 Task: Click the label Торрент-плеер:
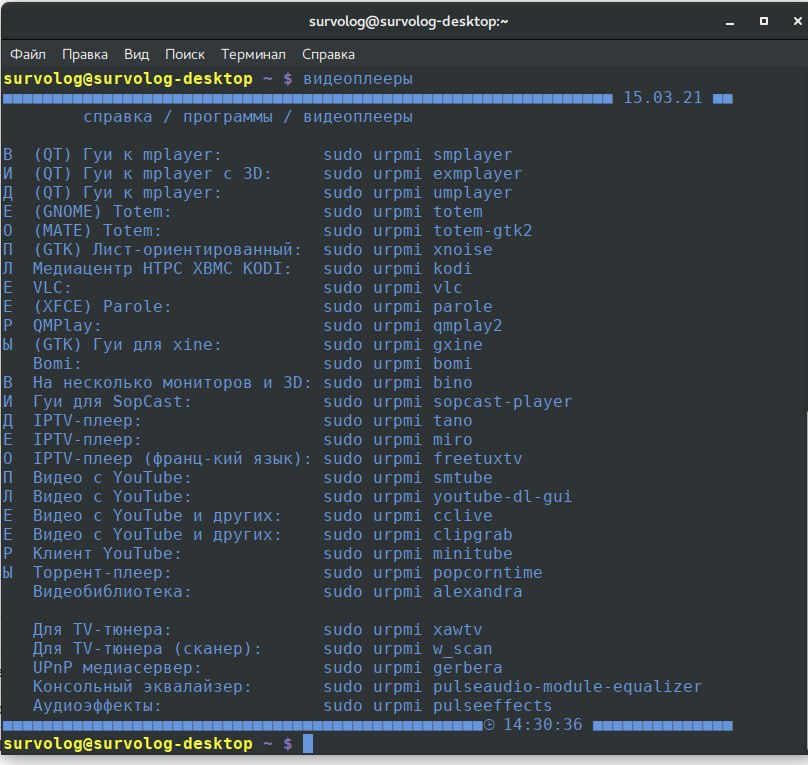click(x=102, y=573)
